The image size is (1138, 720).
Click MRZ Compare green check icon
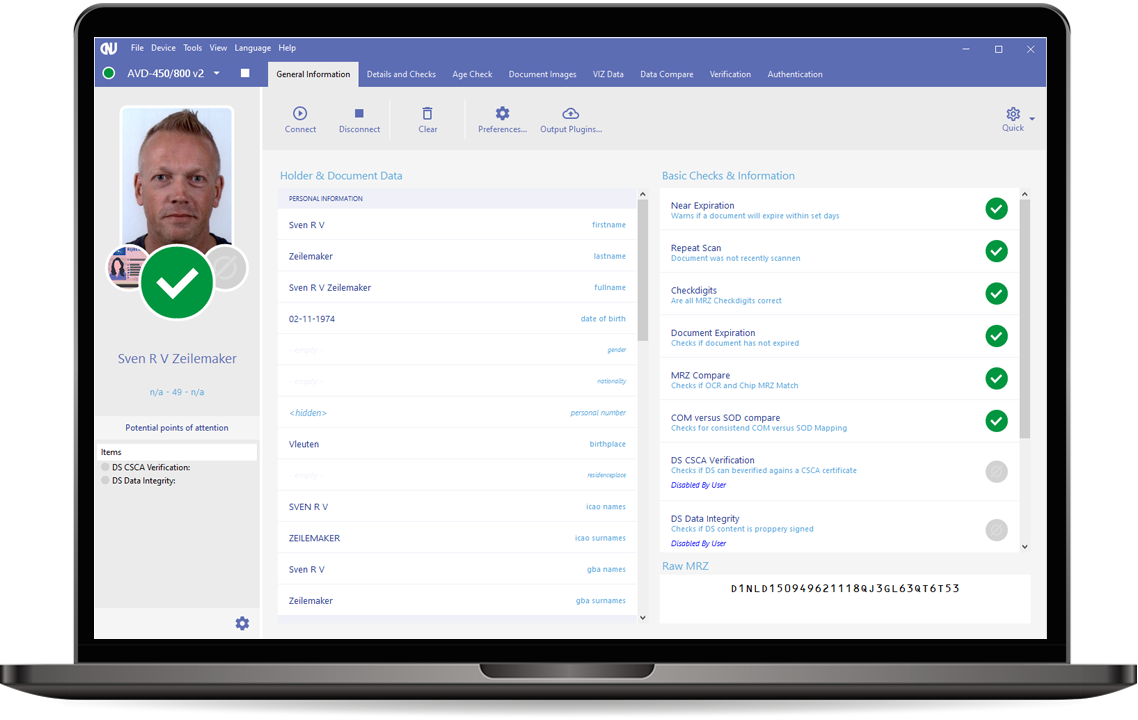996,379
